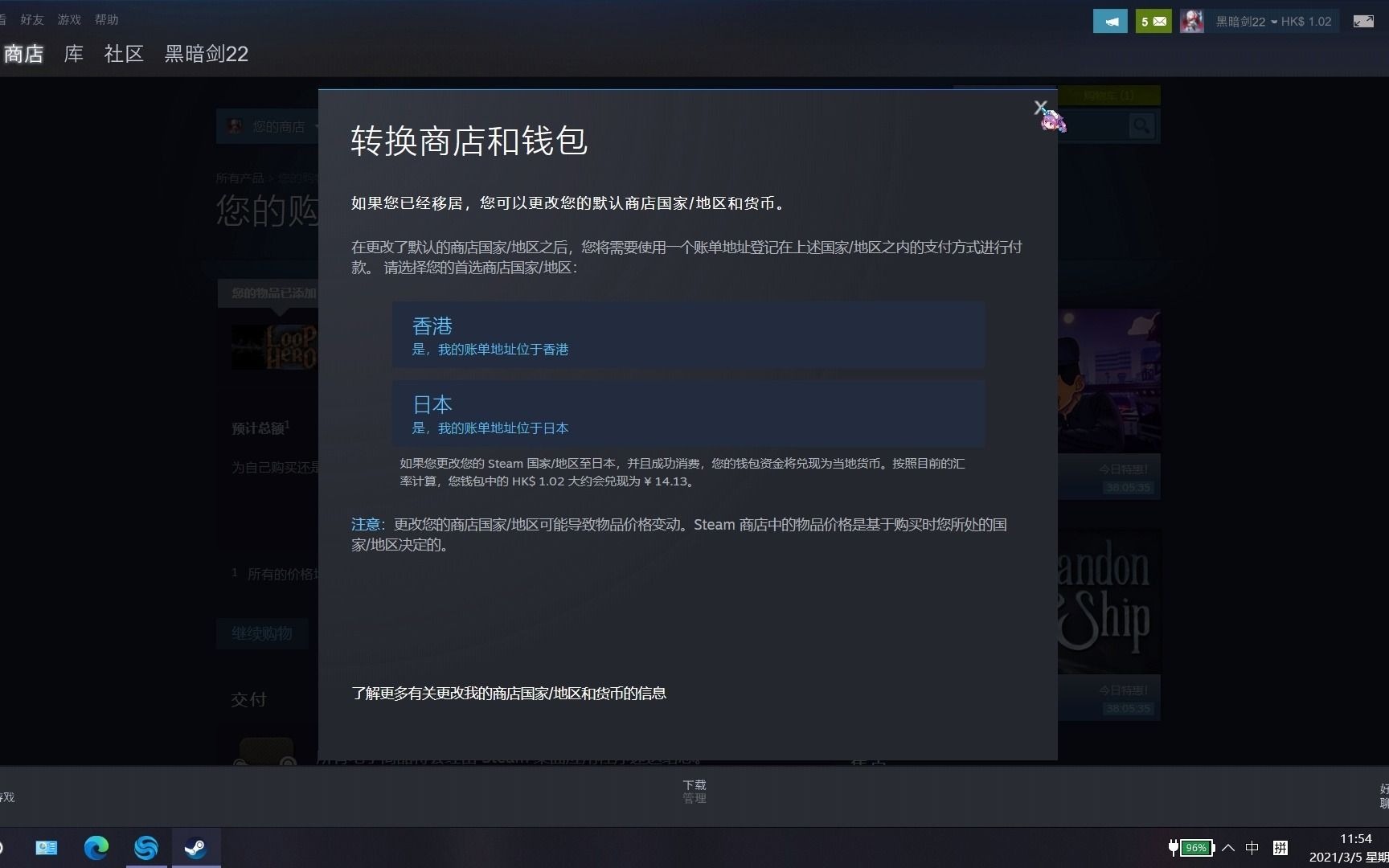This screenshot has width=1389, height=868.
Task: Open the 库 tab
Action: click(74, 54)
